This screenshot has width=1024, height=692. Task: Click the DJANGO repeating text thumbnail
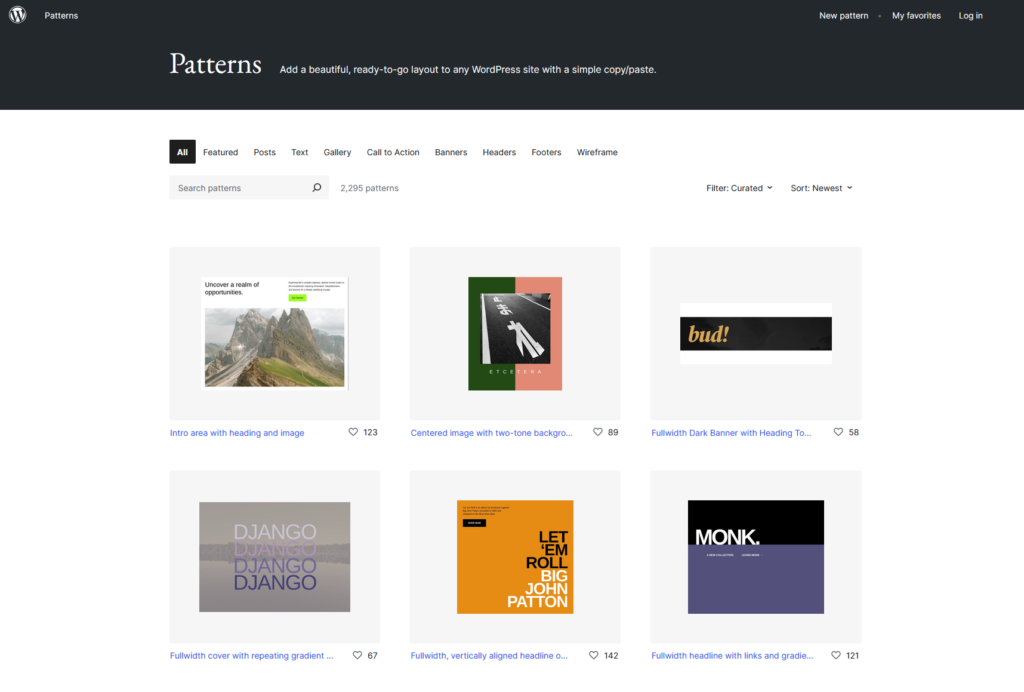coord(275,557)
